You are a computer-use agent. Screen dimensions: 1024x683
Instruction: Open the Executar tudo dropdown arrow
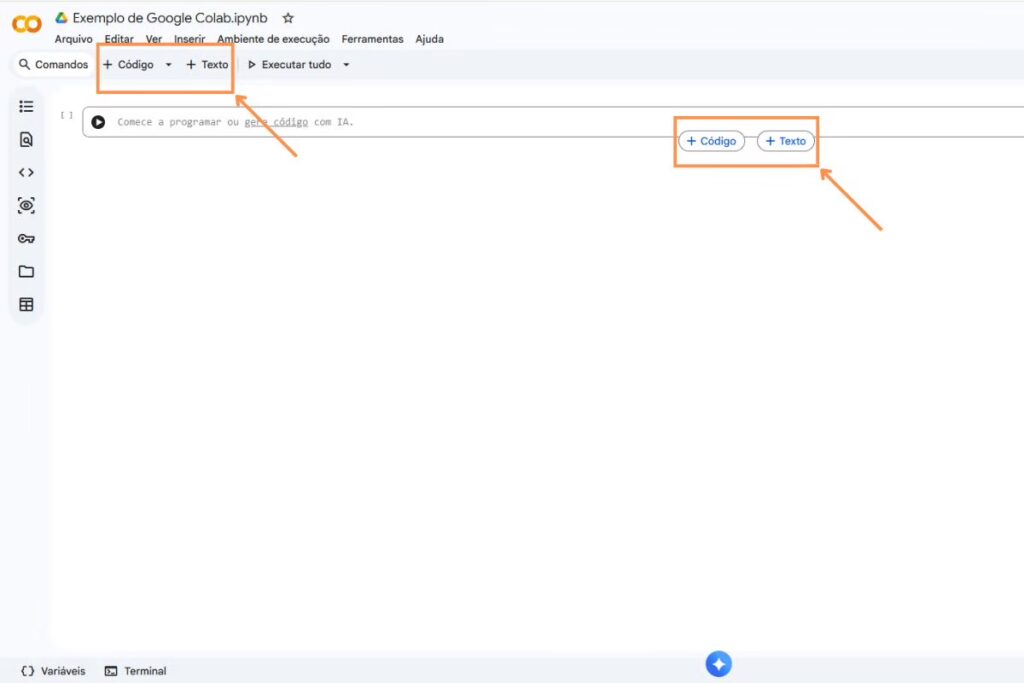[x=345, y=64]
